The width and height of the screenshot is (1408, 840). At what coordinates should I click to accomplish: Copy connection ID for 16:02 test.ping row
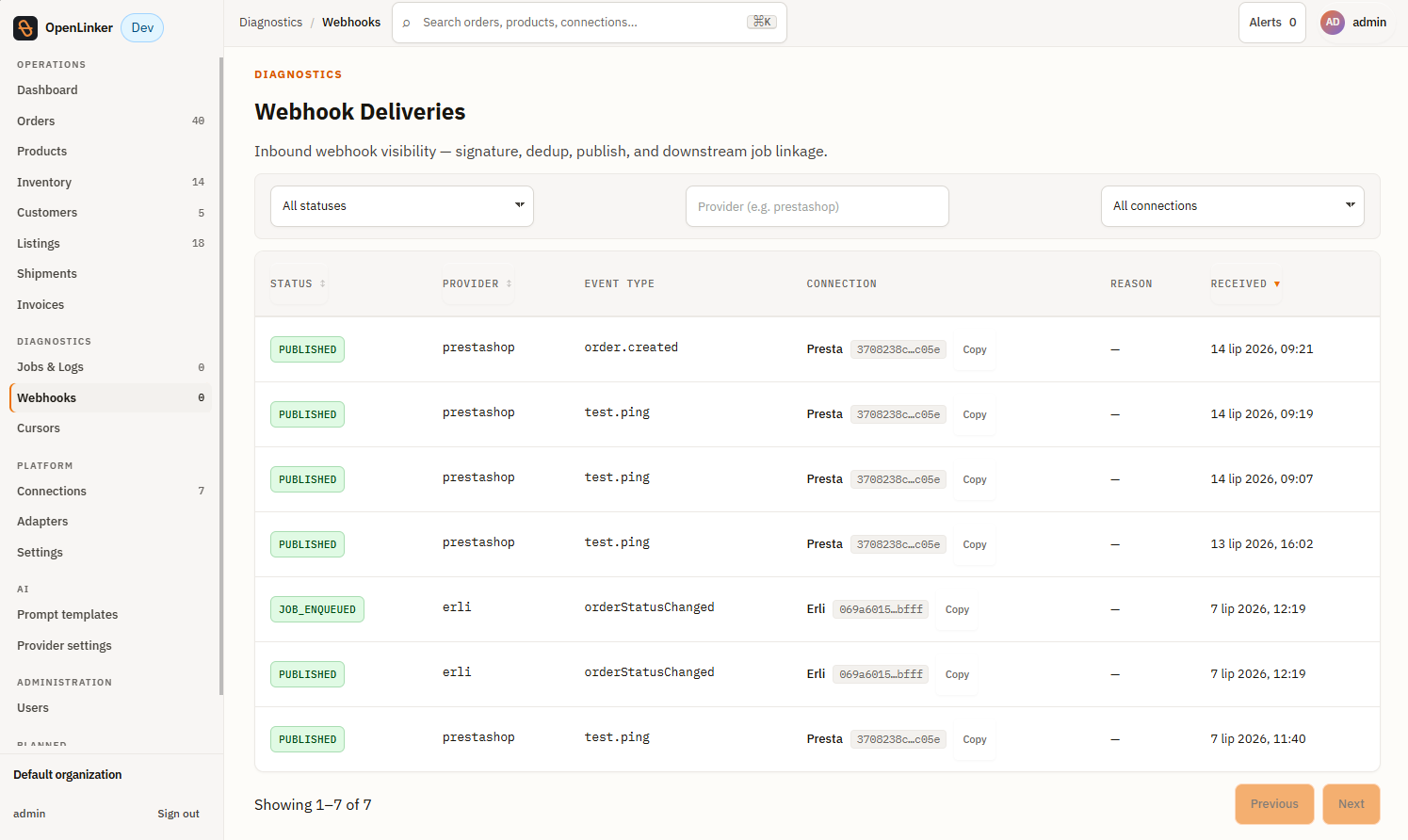tap(975, 544)
